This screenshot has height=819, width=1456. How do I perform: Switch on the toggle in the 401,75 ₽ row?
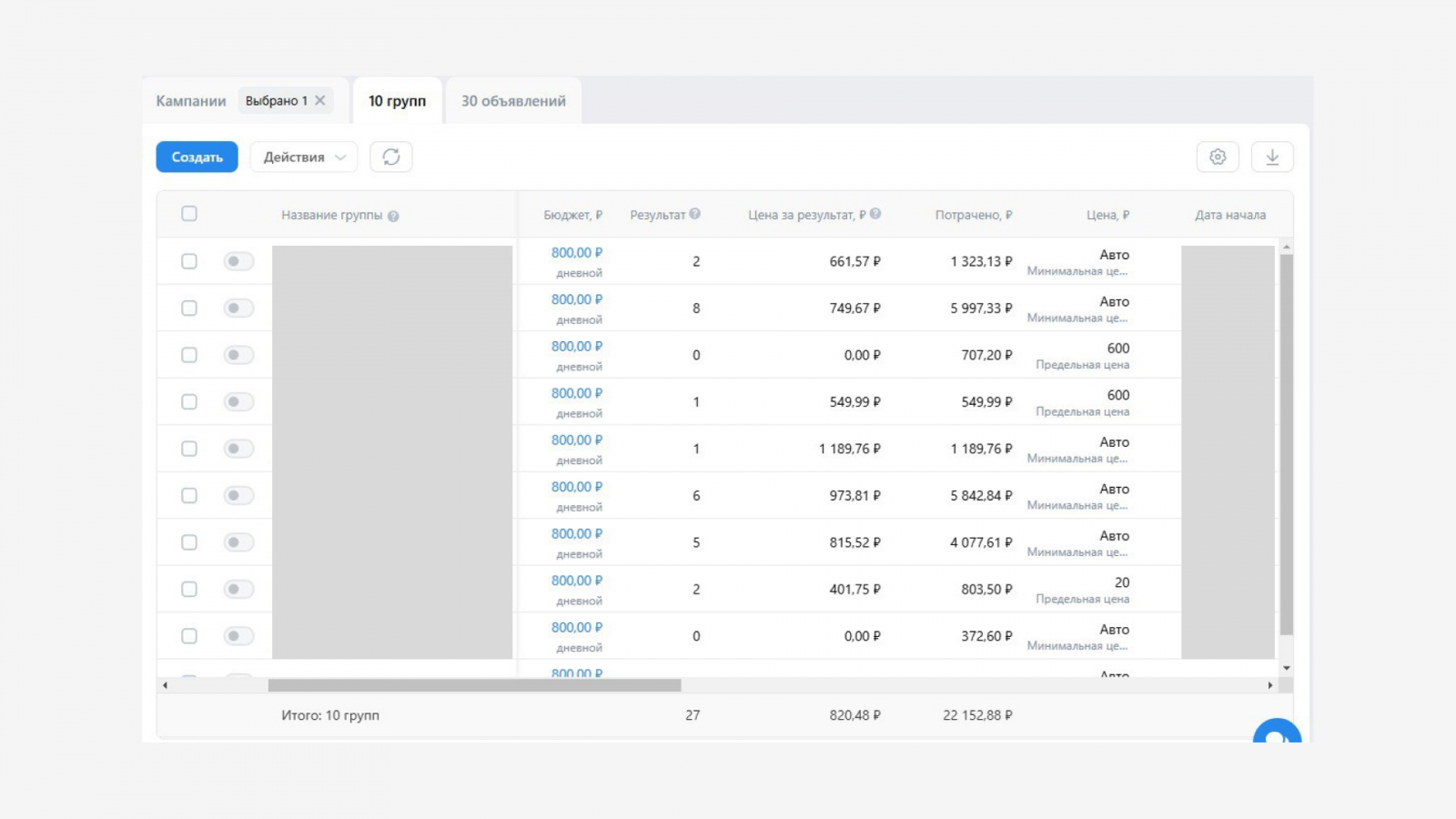coord(238,590)
